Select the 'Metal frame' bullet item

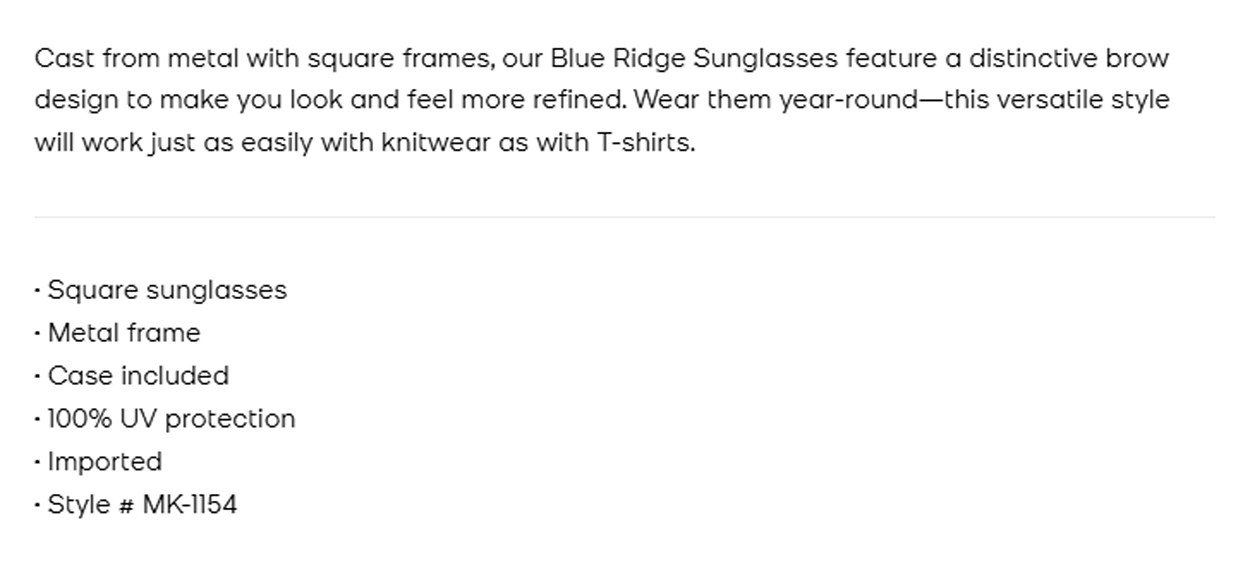[x=123, y=333]
